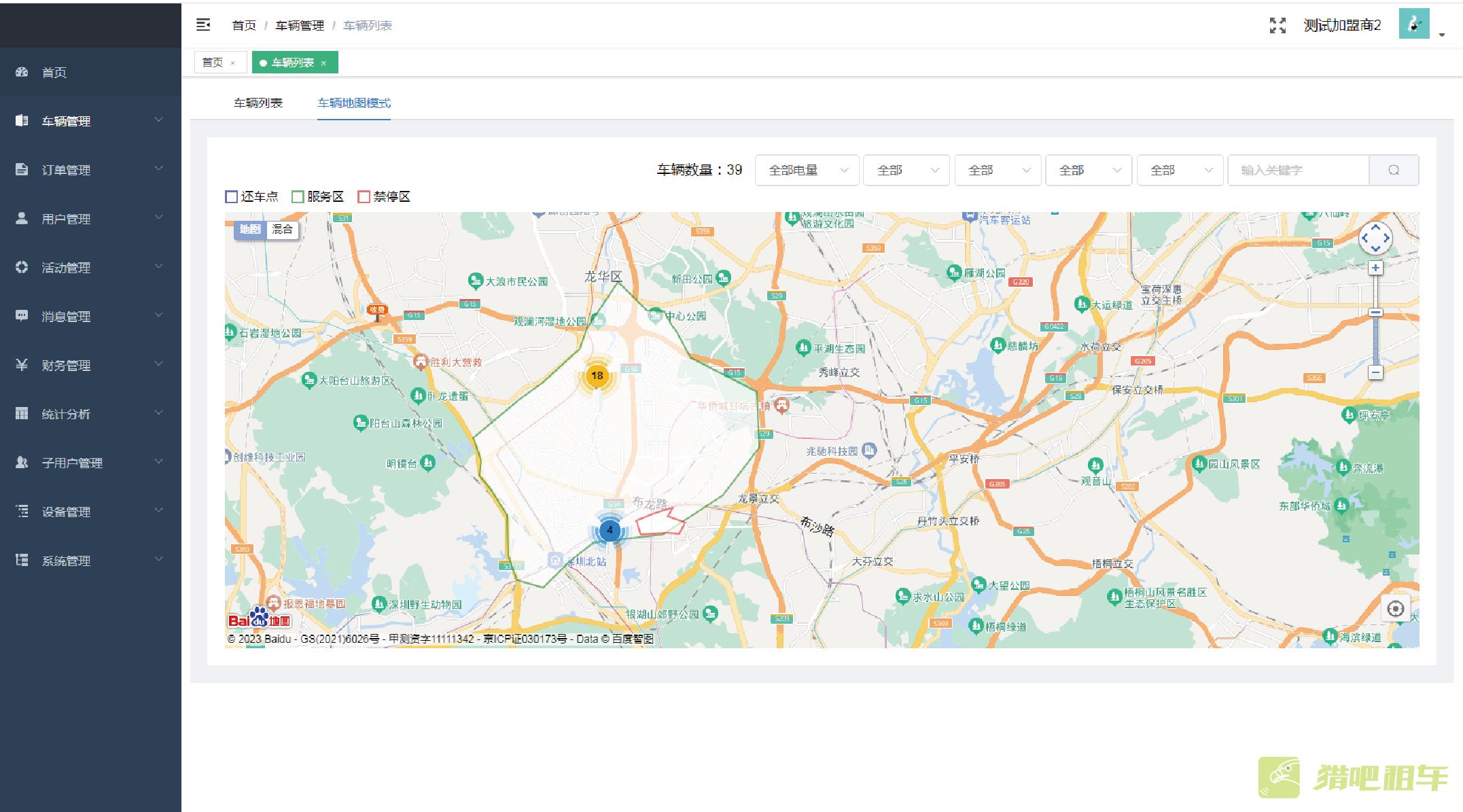The width and height of the screenshot is (1463, 812).
Task: Open the yellow 18-vehicle cluster marker
Action: 597,376
